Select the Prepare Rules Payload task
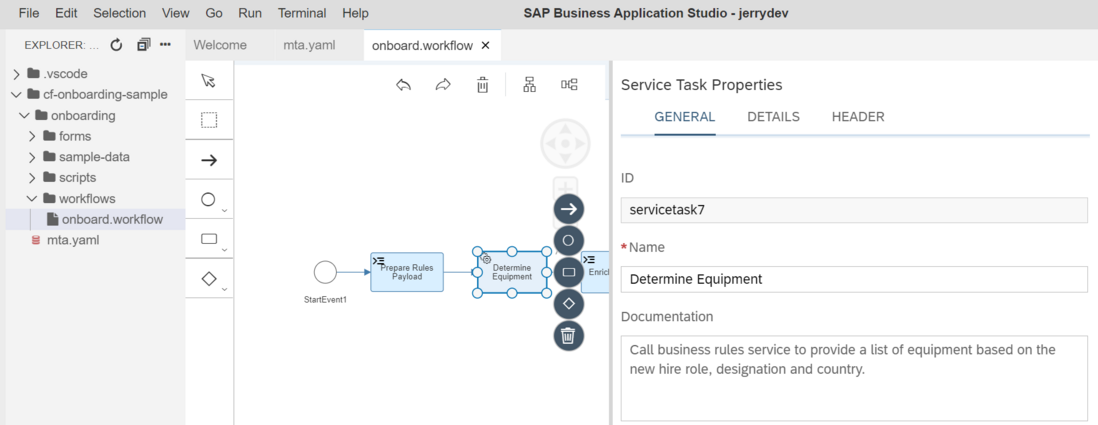The height and width of the screenshot is (425, 1098). (407, 272)
